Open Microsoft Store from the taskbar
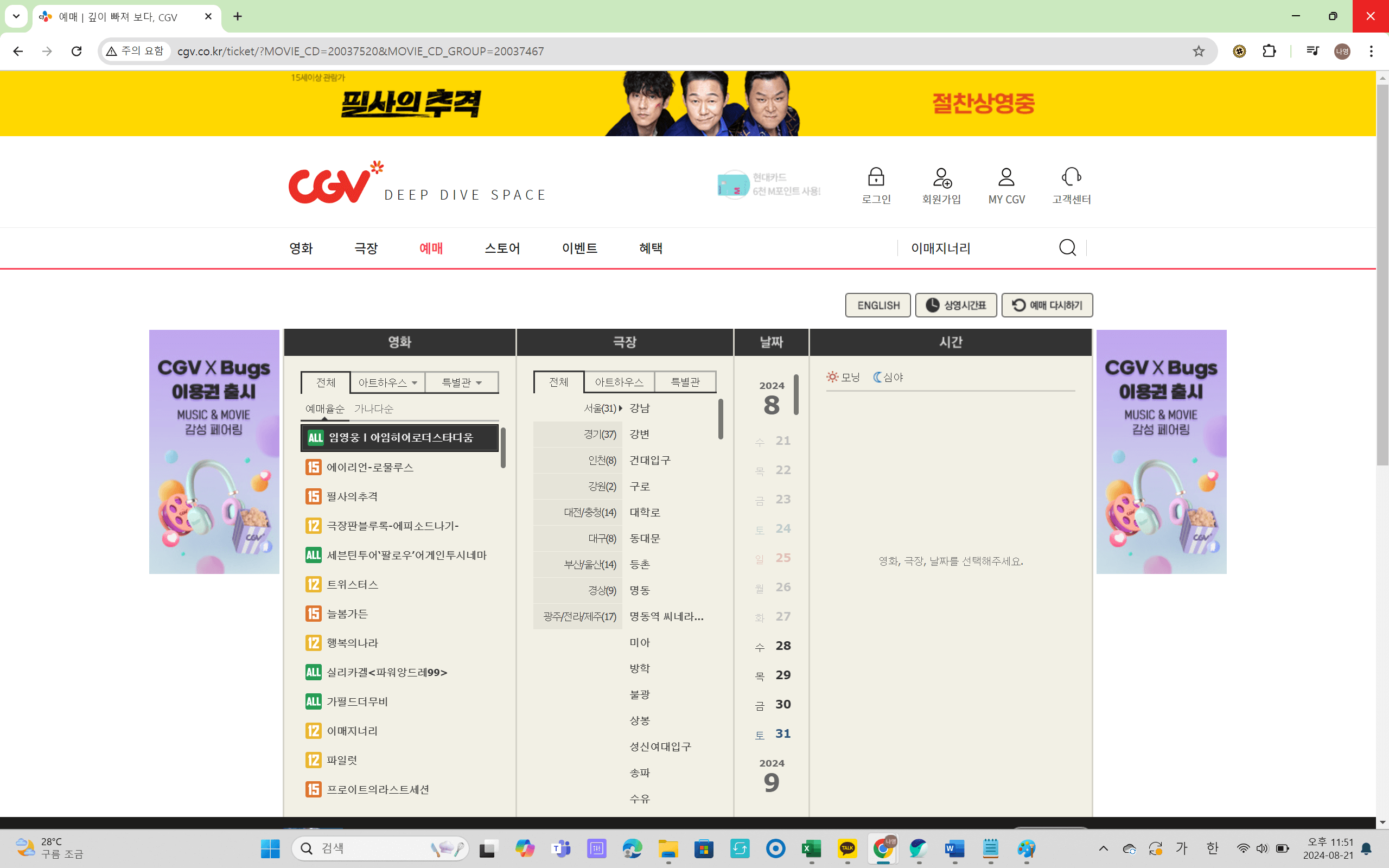 [704, 848]
